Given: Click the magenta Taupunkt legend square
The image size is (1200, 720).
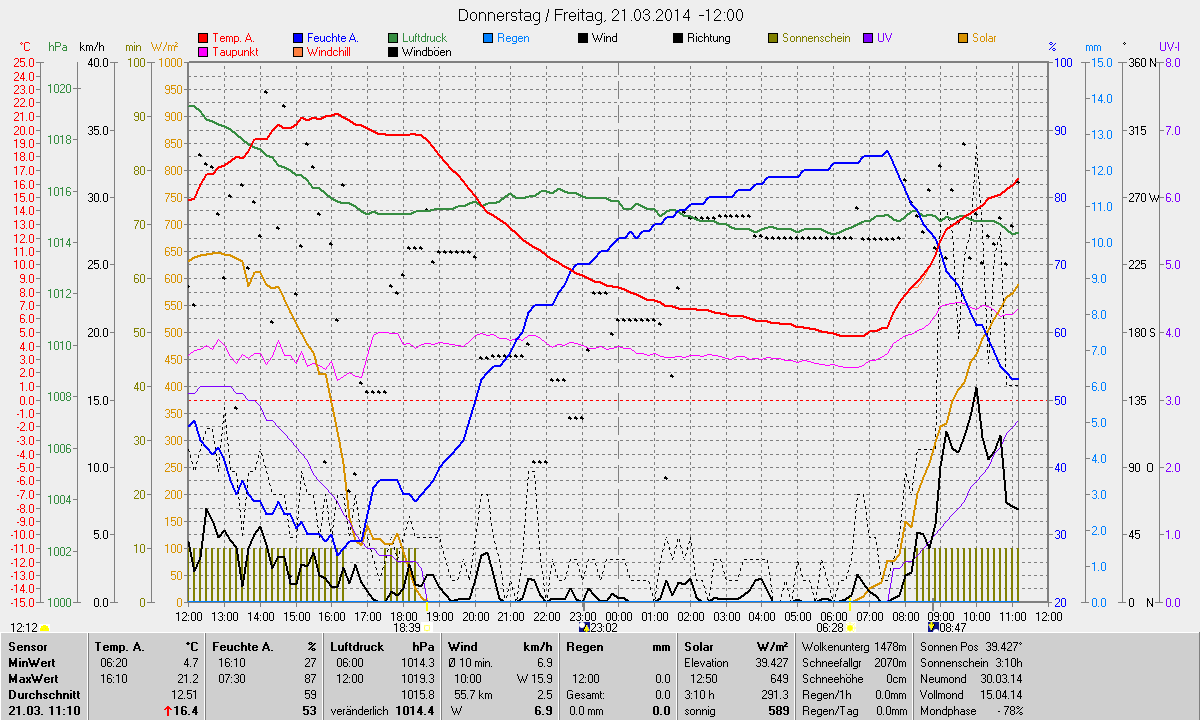Looking at the screenshot, I should pyautogui.click(x=204, y=51).
